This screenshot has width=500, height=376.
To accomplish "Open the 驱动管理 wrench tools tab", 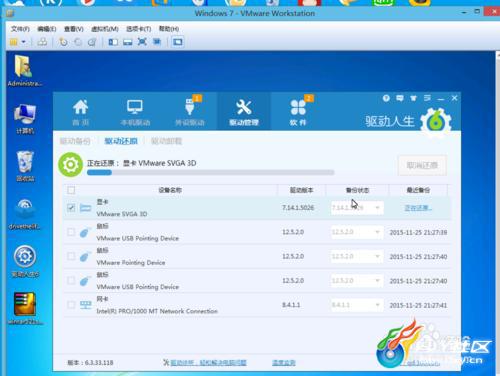I will point(244,112).
